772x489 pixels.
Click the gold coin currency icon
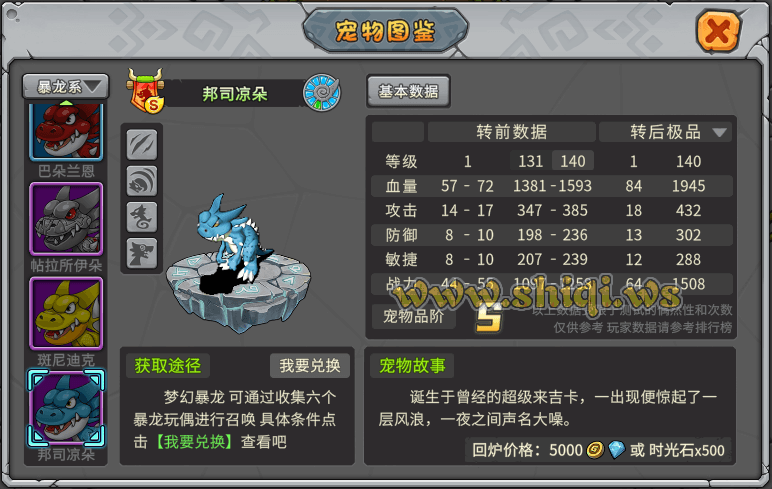click(x=596, y=449)
